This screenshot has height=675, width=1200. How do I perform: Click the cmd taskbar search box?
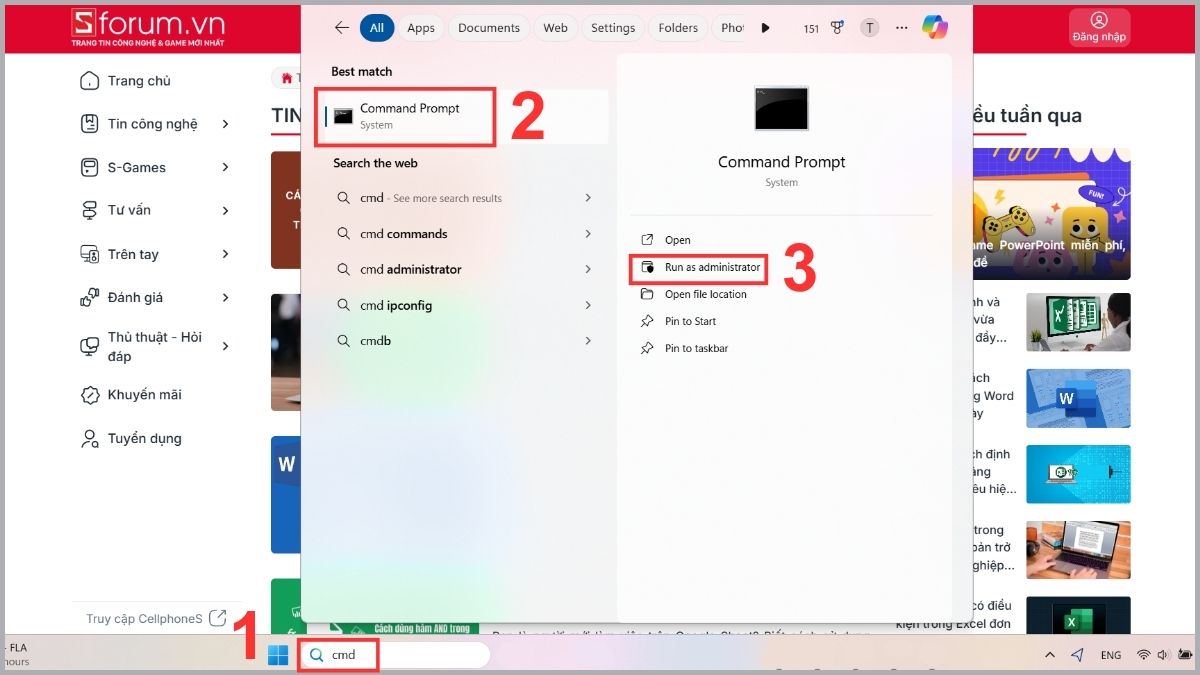point(396,655)
